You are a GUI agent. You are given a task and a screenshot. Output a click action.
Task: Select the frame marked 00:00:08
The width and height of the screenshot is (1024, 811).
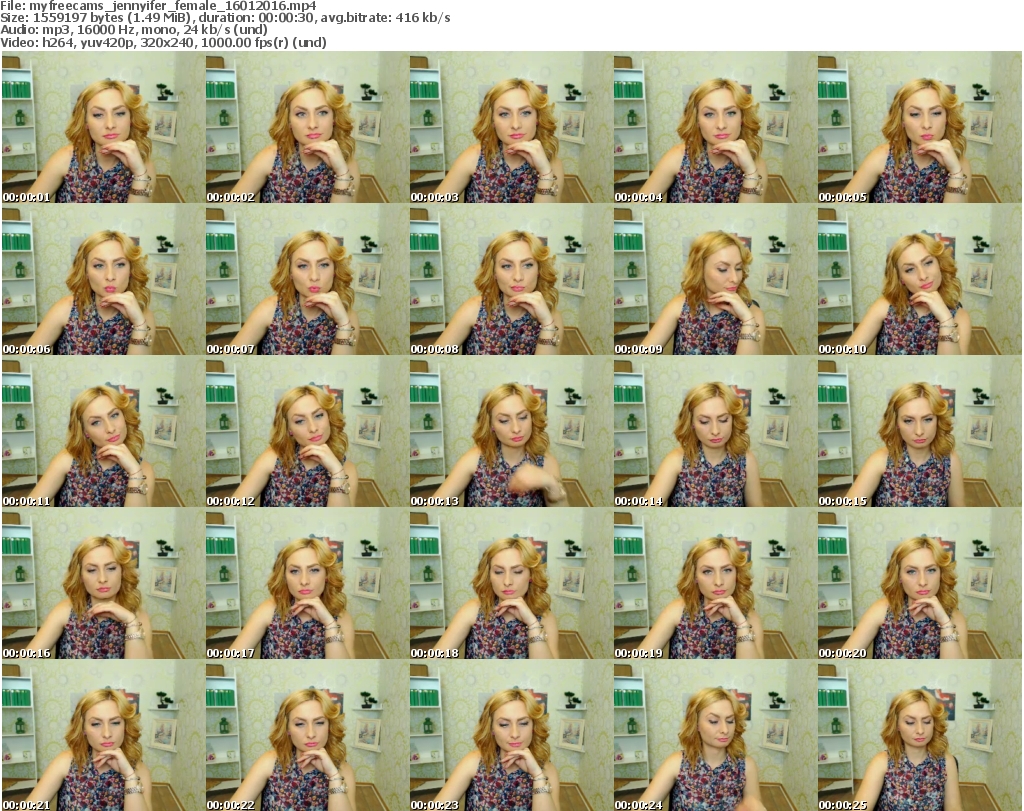click(511, 279)
